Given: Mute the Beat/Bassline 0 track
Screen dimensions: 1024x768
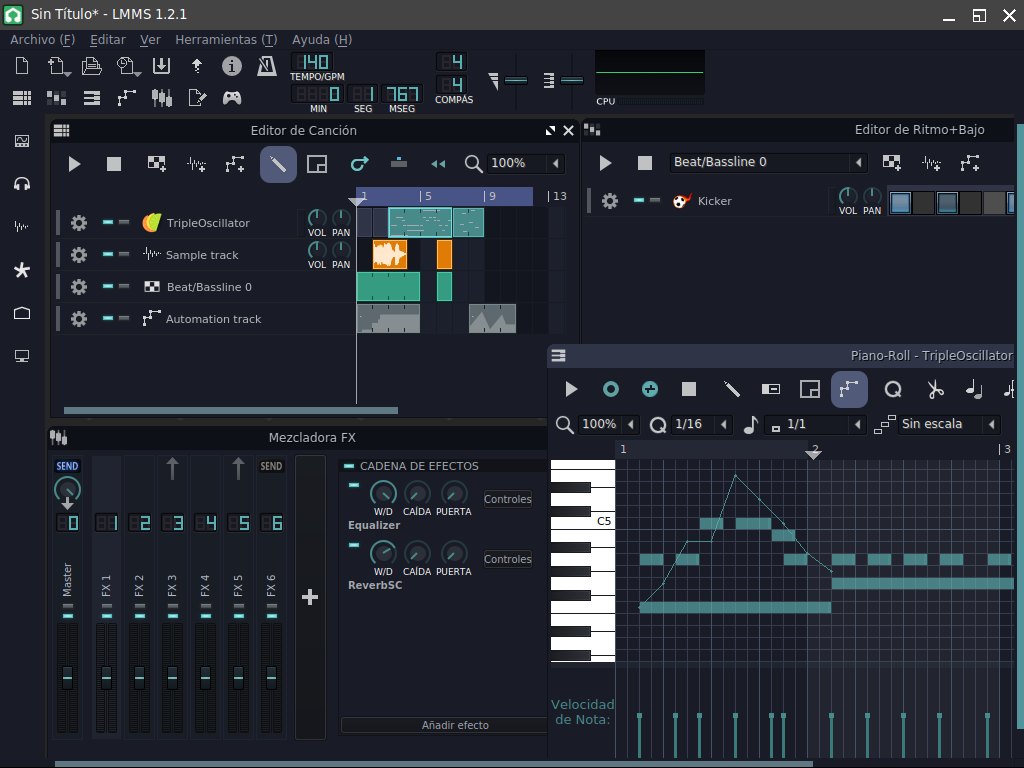Looking at the screenshot, I should click(108, 287).
